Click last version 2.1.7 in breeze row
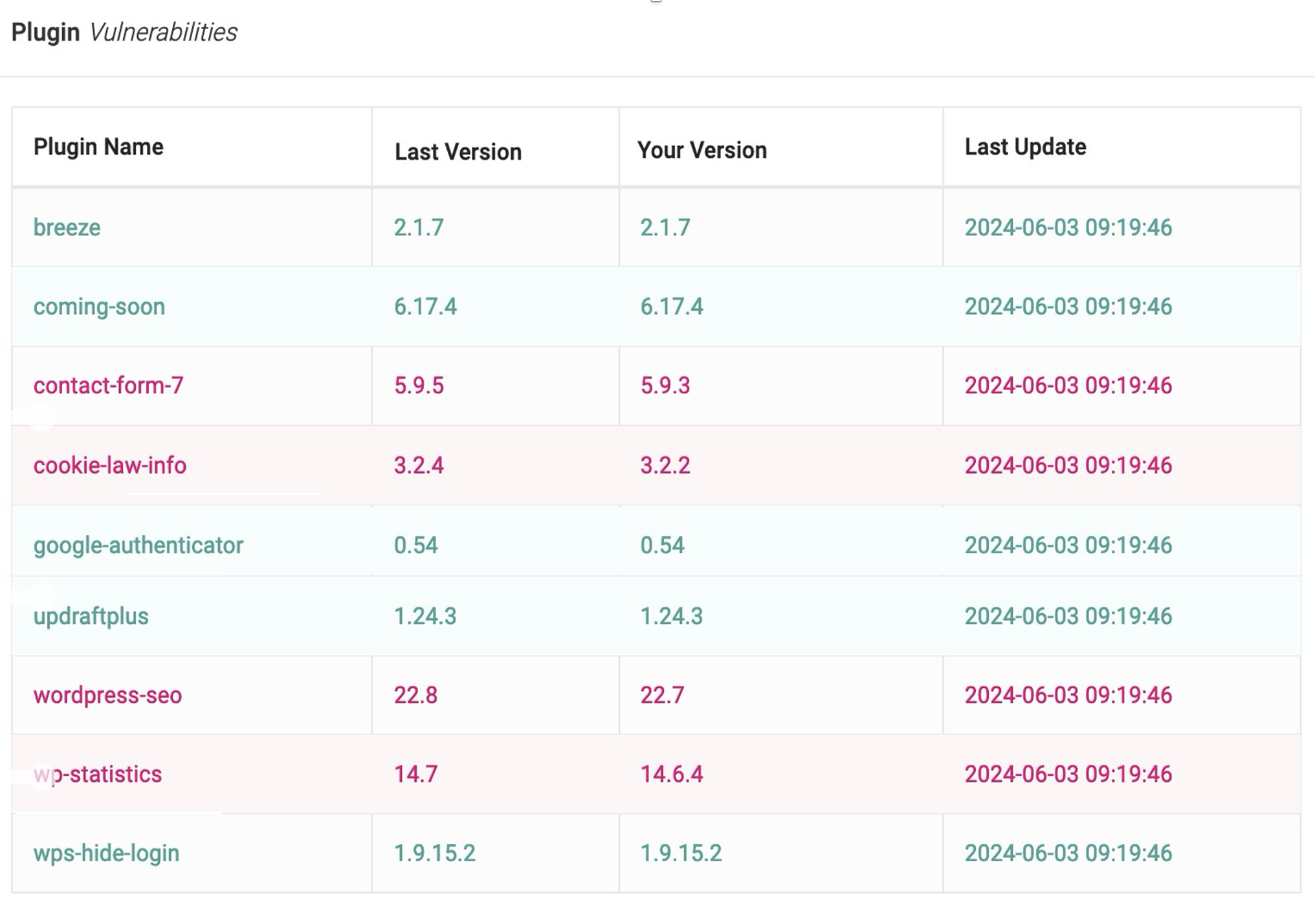Image resolution: width=1315 pixels, height=924 pixels. coord(419,228)
